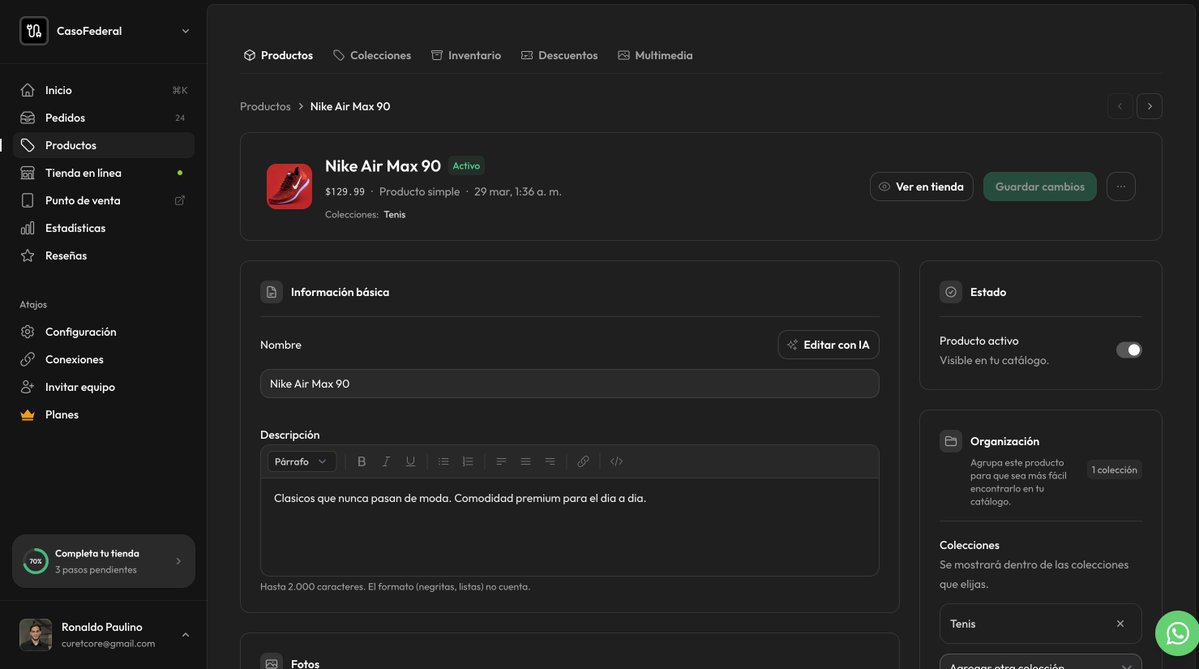Viewport: 1199px width, 669px height.
Task: Toggle the Producto activo switch
Action: (1129, 350)
